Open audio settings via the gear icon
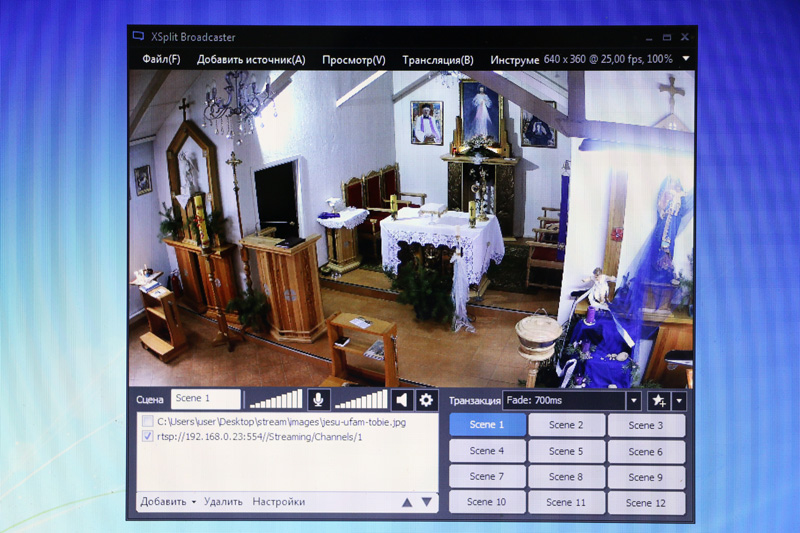Viewport: 800px width, 533px height. [427, 400]
